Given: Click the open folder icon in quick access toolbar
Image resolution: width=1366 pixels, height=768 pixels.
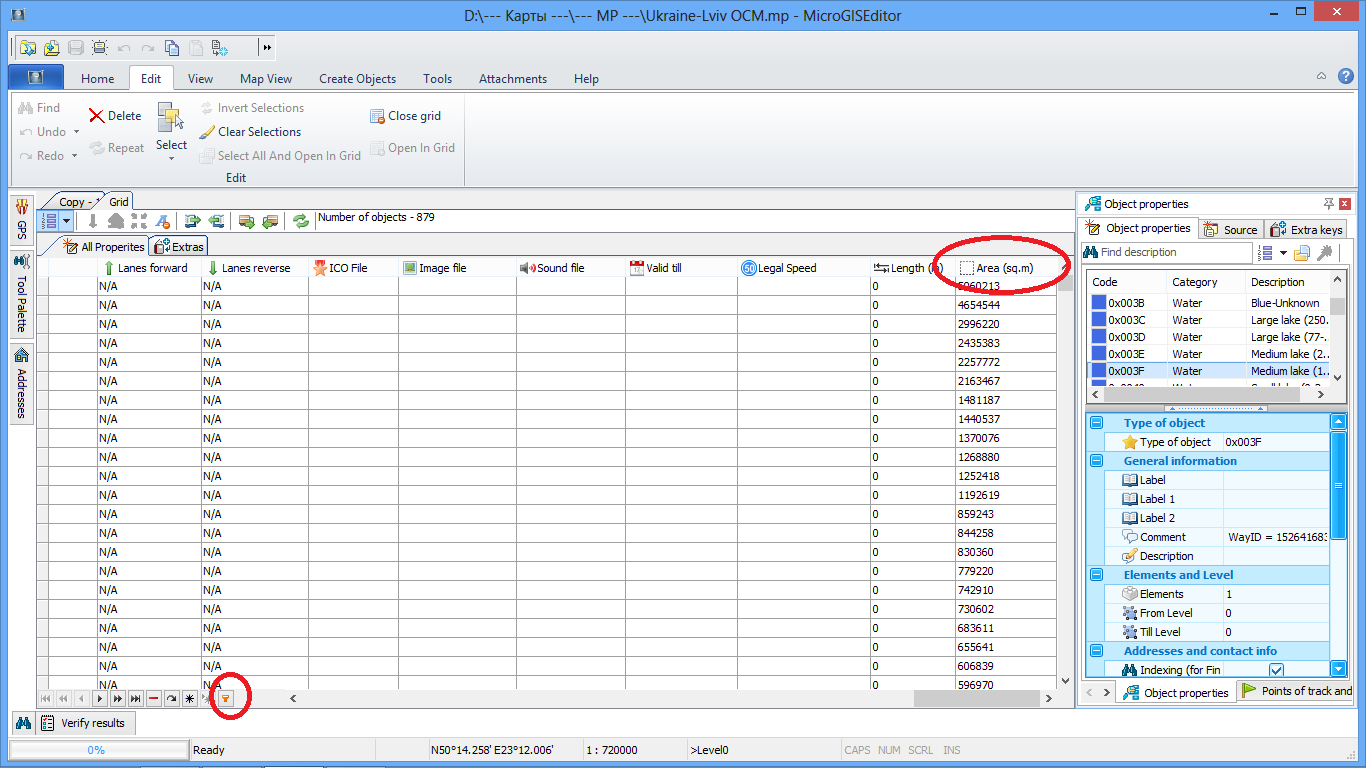Looking at the screenshot, I should 51,47.
